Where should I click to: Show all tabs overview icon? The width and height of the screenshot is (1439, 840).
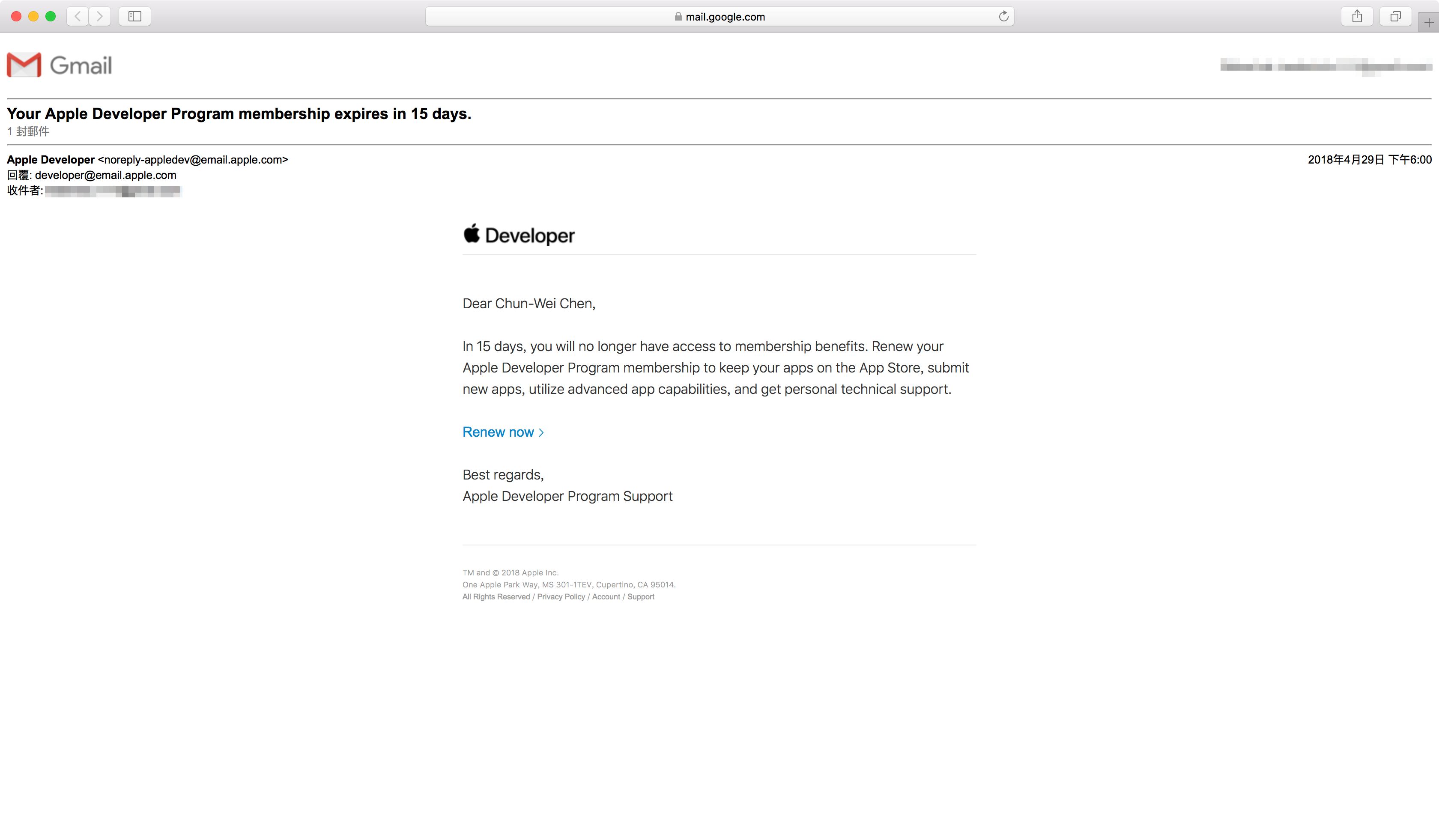pos(1395,16)
